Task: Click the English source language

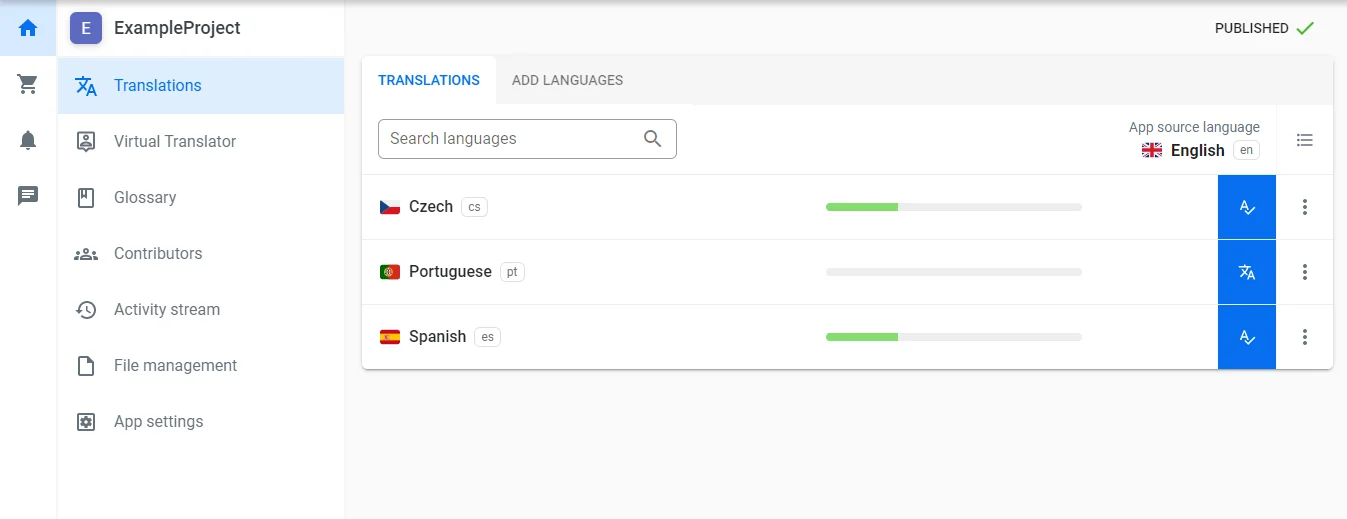Action: pos(1197,150)
